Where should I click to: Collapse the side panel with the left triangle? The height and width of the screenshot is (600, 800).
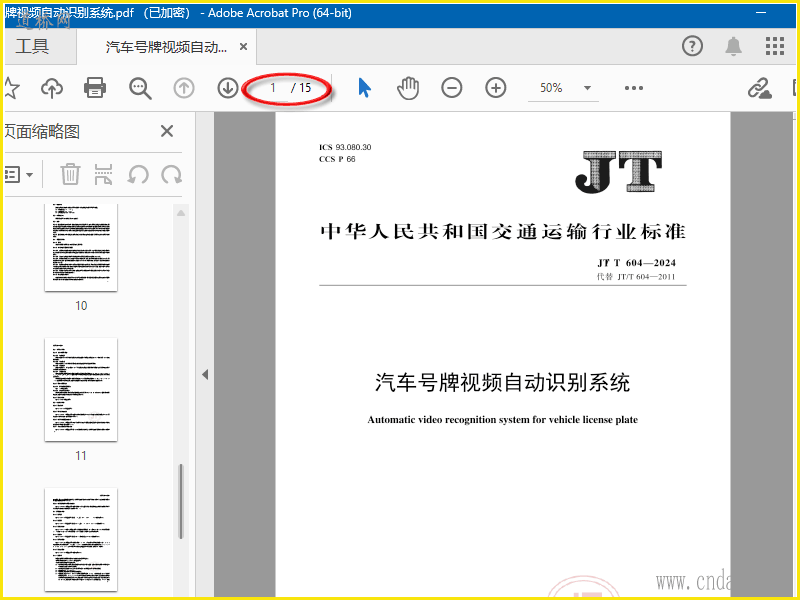click(x=205, y=374)
